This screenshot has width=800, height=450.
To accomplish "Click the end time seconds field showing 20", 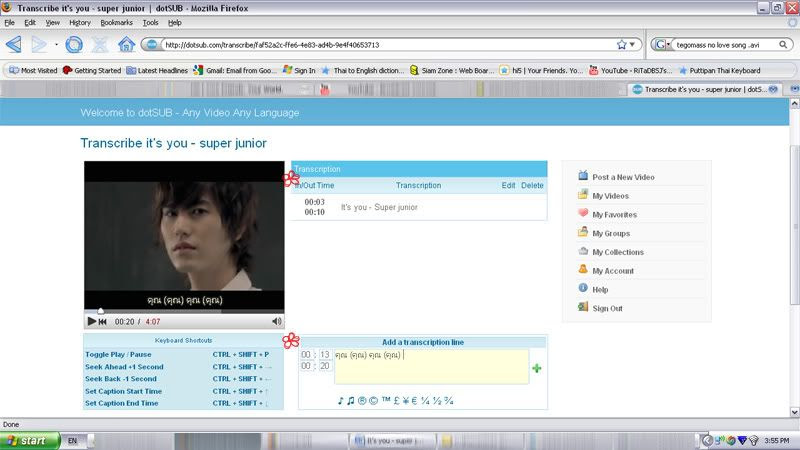I will [325, 366].
